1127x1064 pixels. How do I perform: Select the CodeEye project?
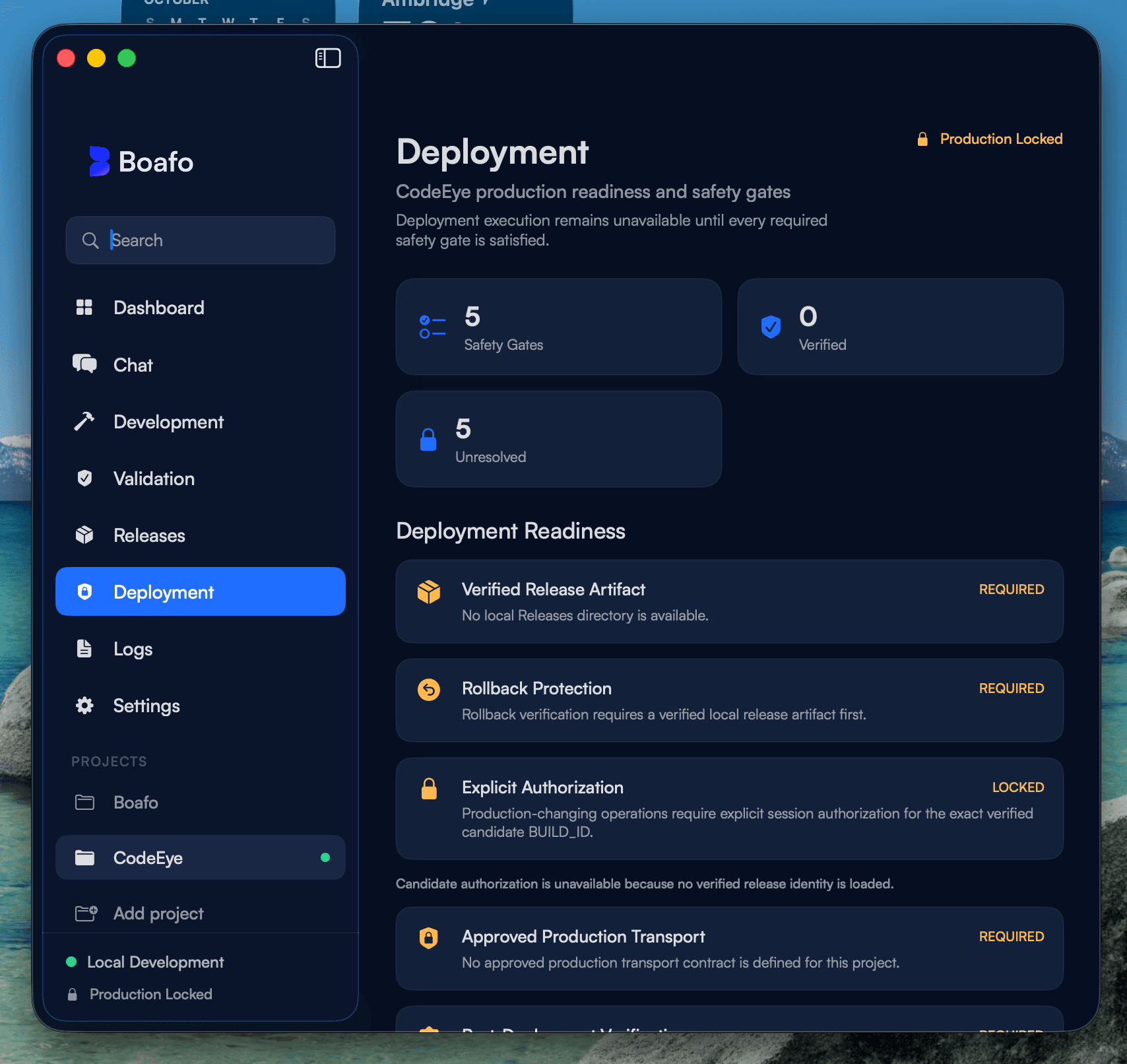[201, 857]
